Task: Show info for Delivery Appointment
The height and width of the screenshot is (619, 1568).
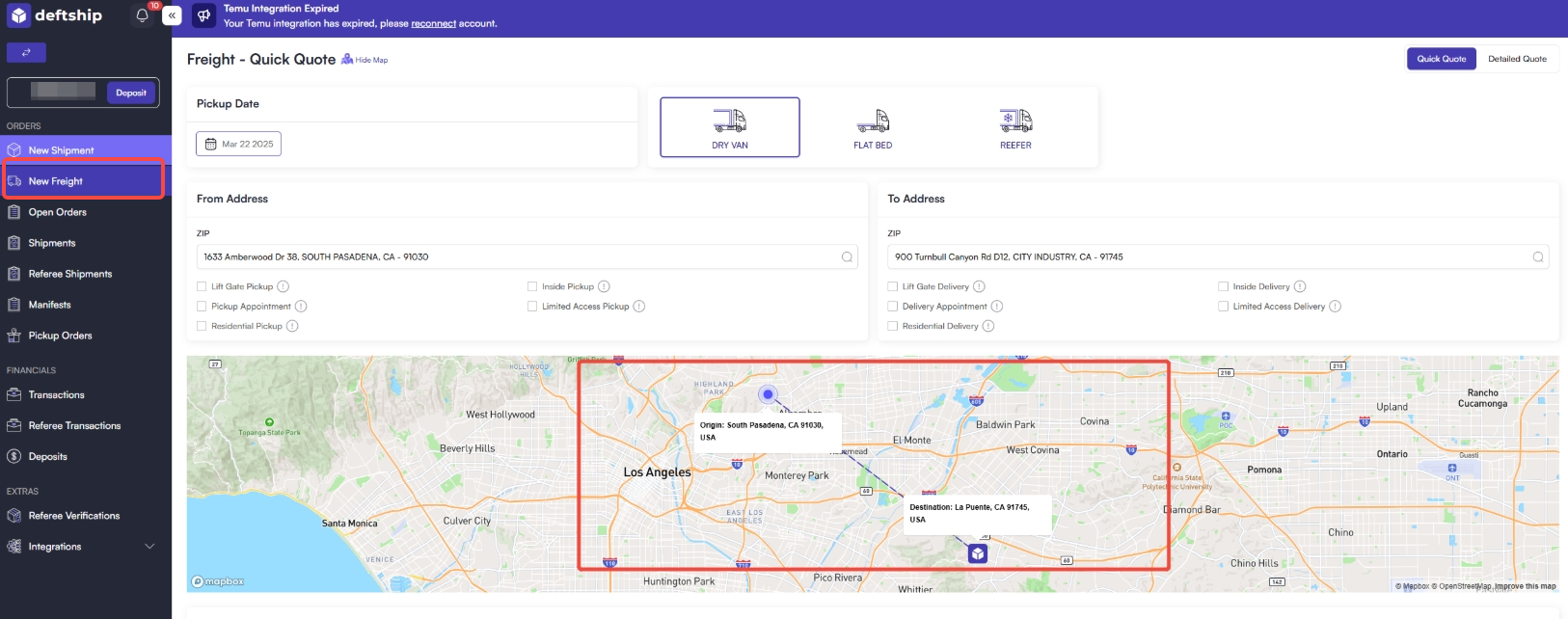Action: [997, 307]
